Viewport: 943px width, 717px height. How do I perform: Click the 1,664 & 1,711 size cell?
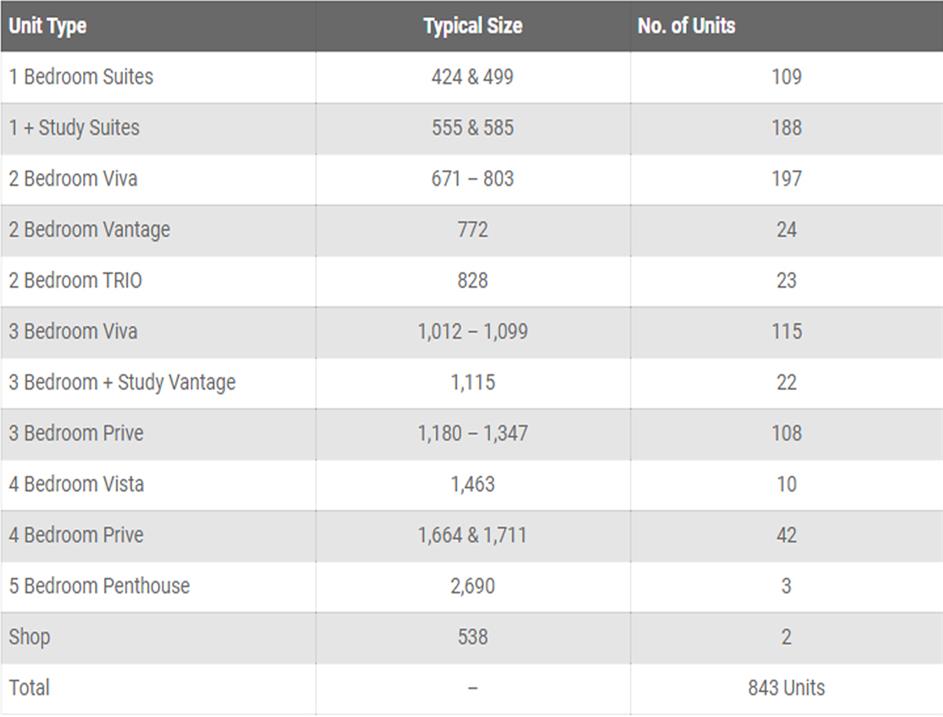click(473, 535)
